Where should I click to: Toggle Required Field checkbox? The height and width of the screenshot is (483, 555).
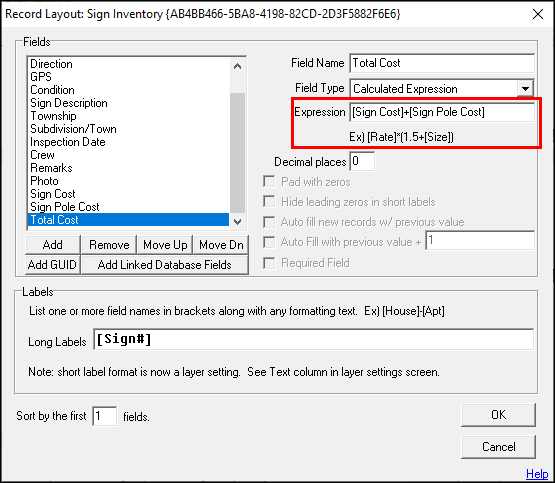(x=269, y=263)
